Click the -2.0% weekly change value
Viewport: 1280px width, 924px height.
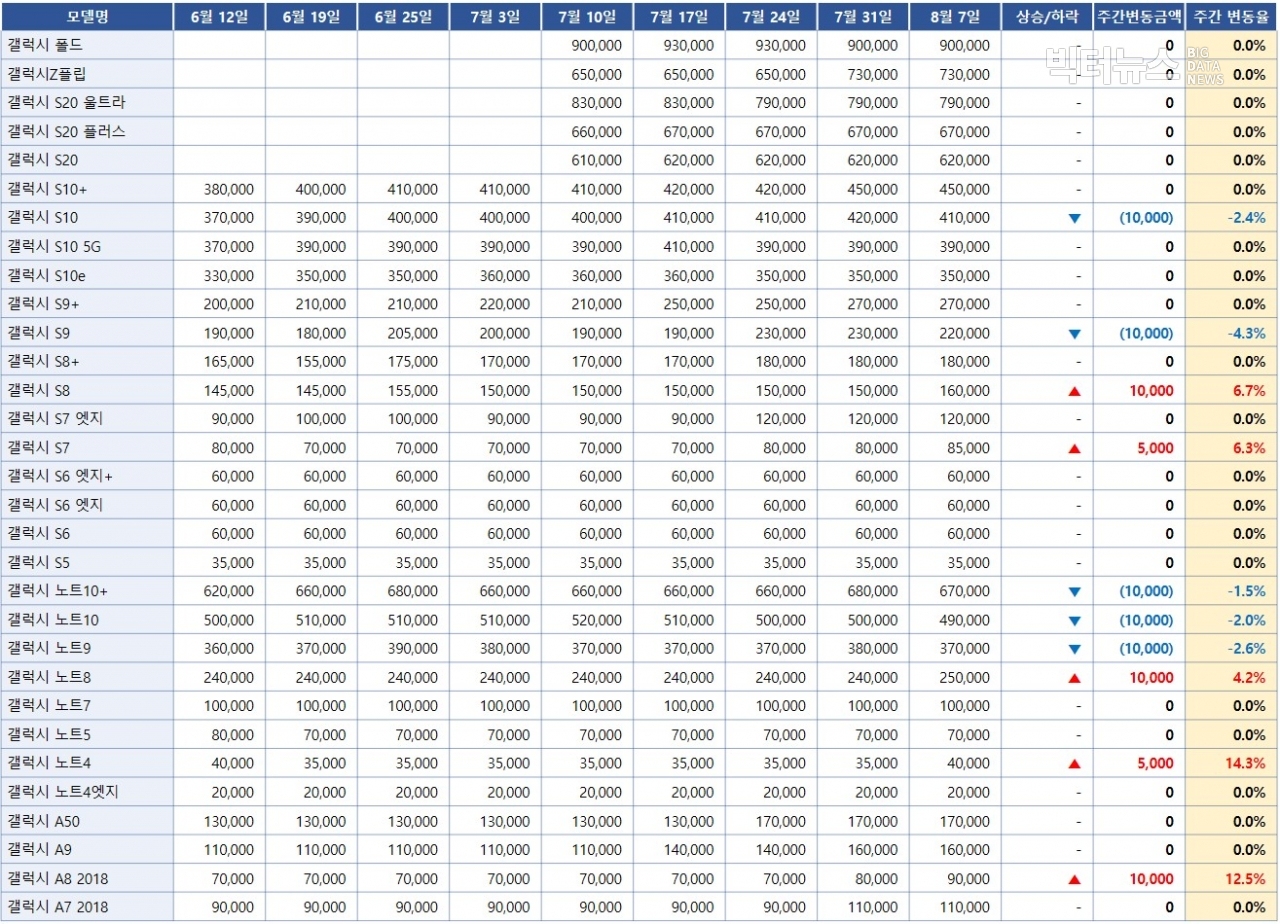(1246, 621)
